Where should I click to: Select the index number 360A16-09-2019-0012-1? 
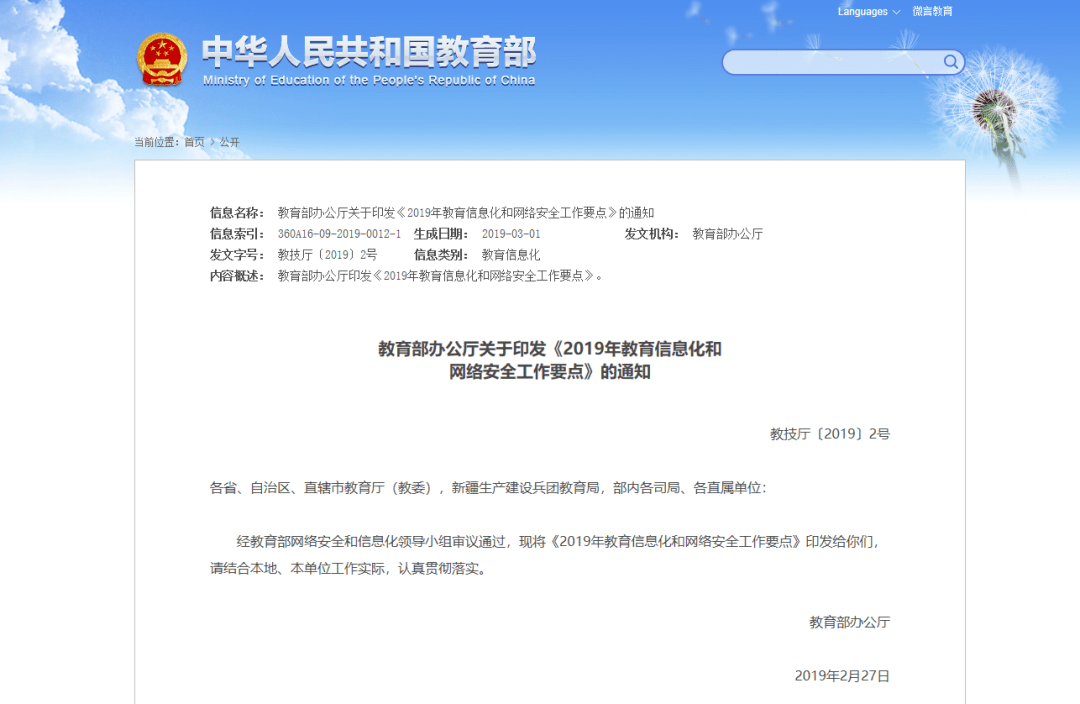tap(339, 234)
